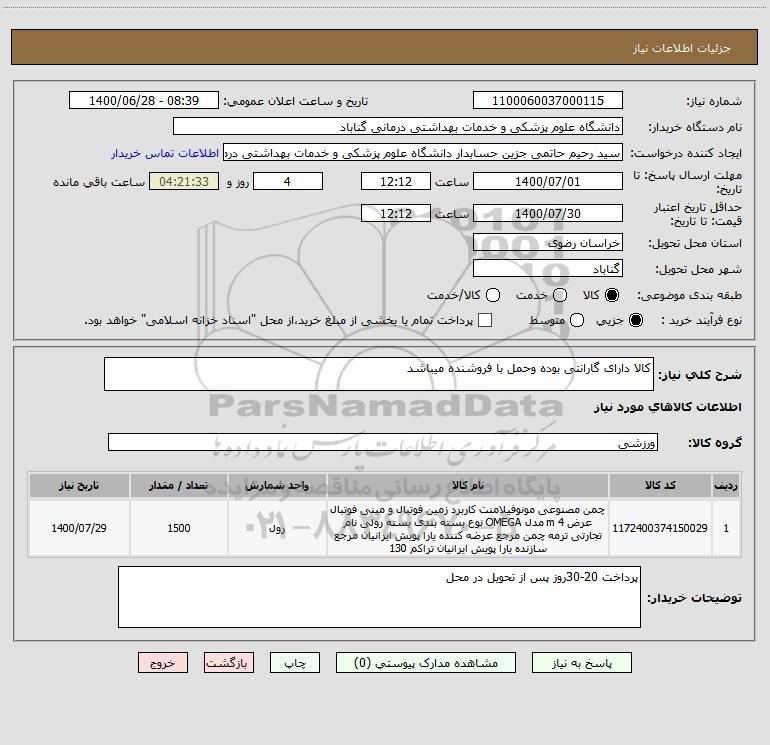The image size is (770, 745).
Task: Choose the جزیی purchase type radio
Action: tap(635, 320)
